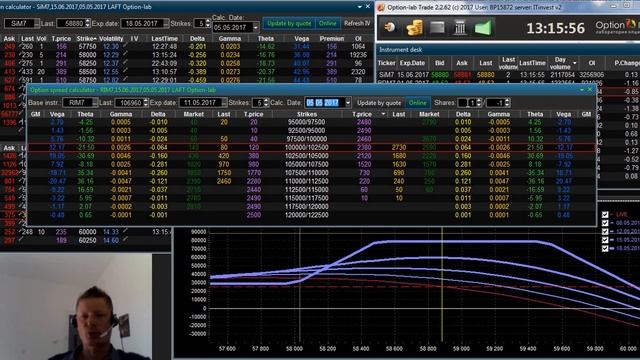Viewport: 640px width, 360px height.
Task: Click the OI column header in Instrument desk
Action: 592,63
